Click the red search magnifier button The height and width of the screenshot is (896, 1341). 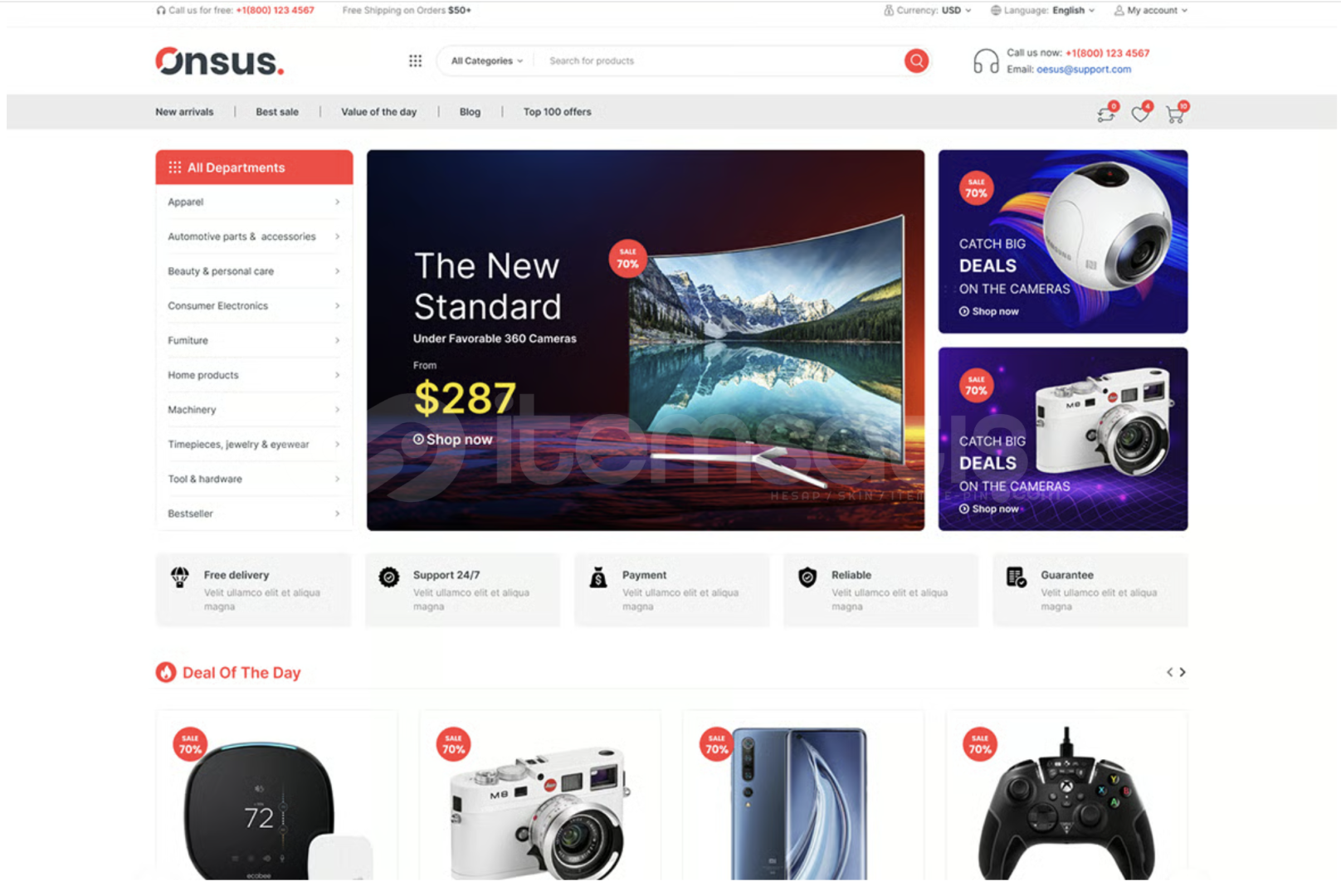[916, 61]
